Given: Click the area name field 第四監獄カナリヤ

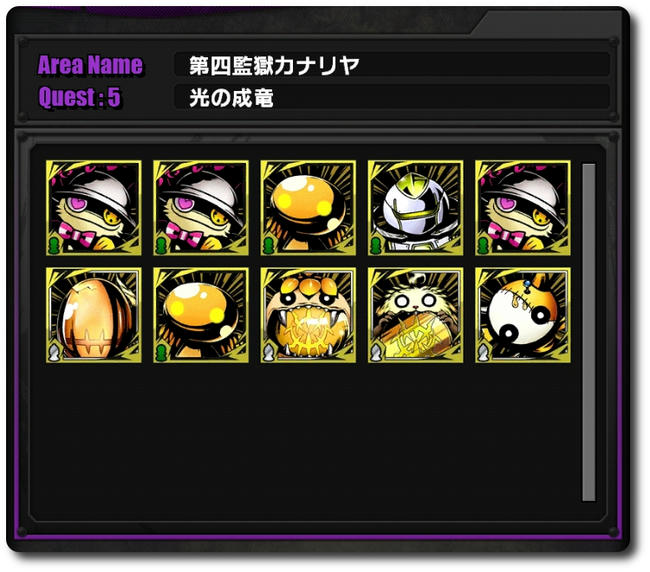Looking at the screenshot, I should coord(392,65).
